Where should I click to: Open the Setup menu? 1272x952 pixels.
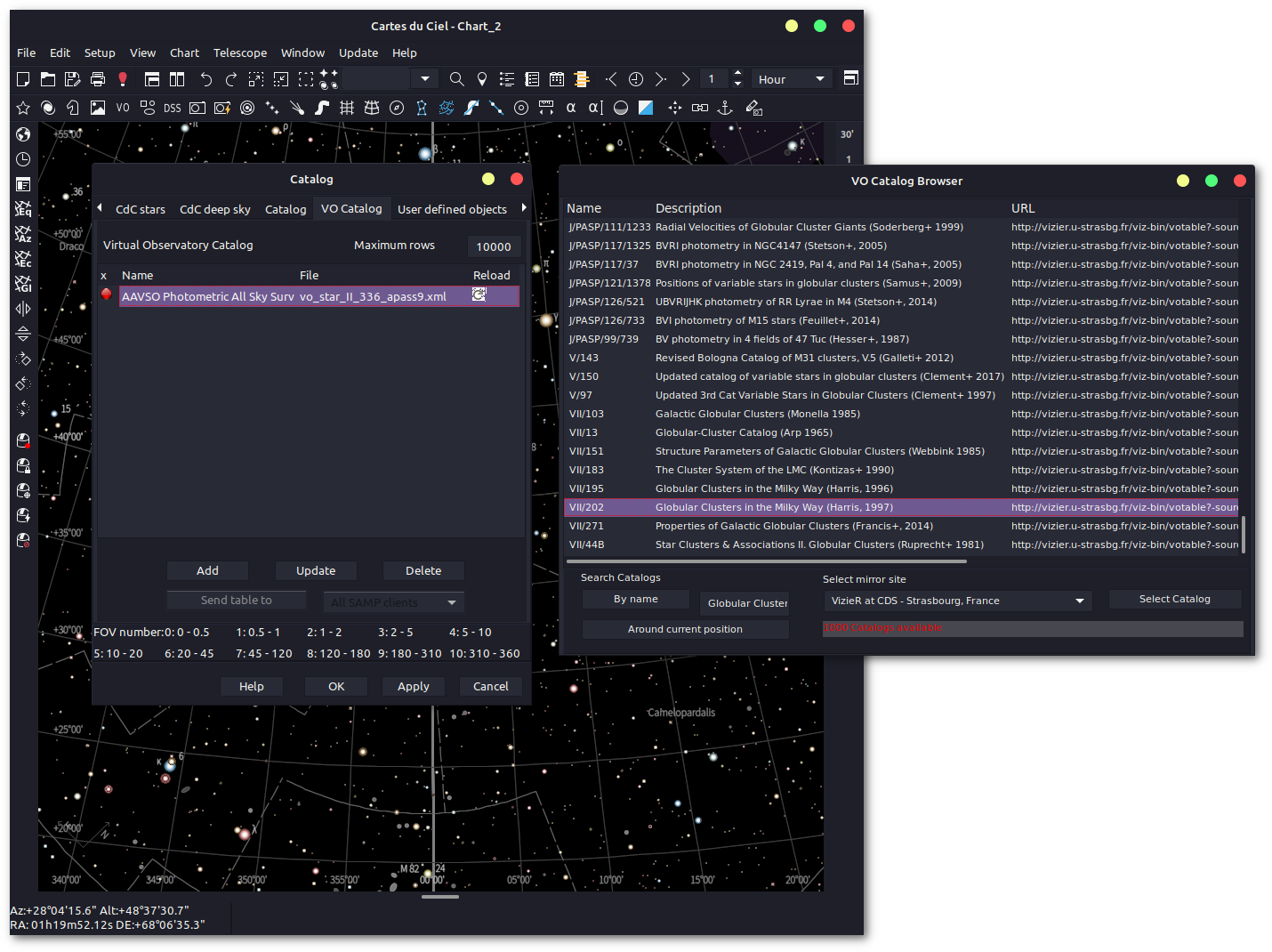(x=100, y=52)
